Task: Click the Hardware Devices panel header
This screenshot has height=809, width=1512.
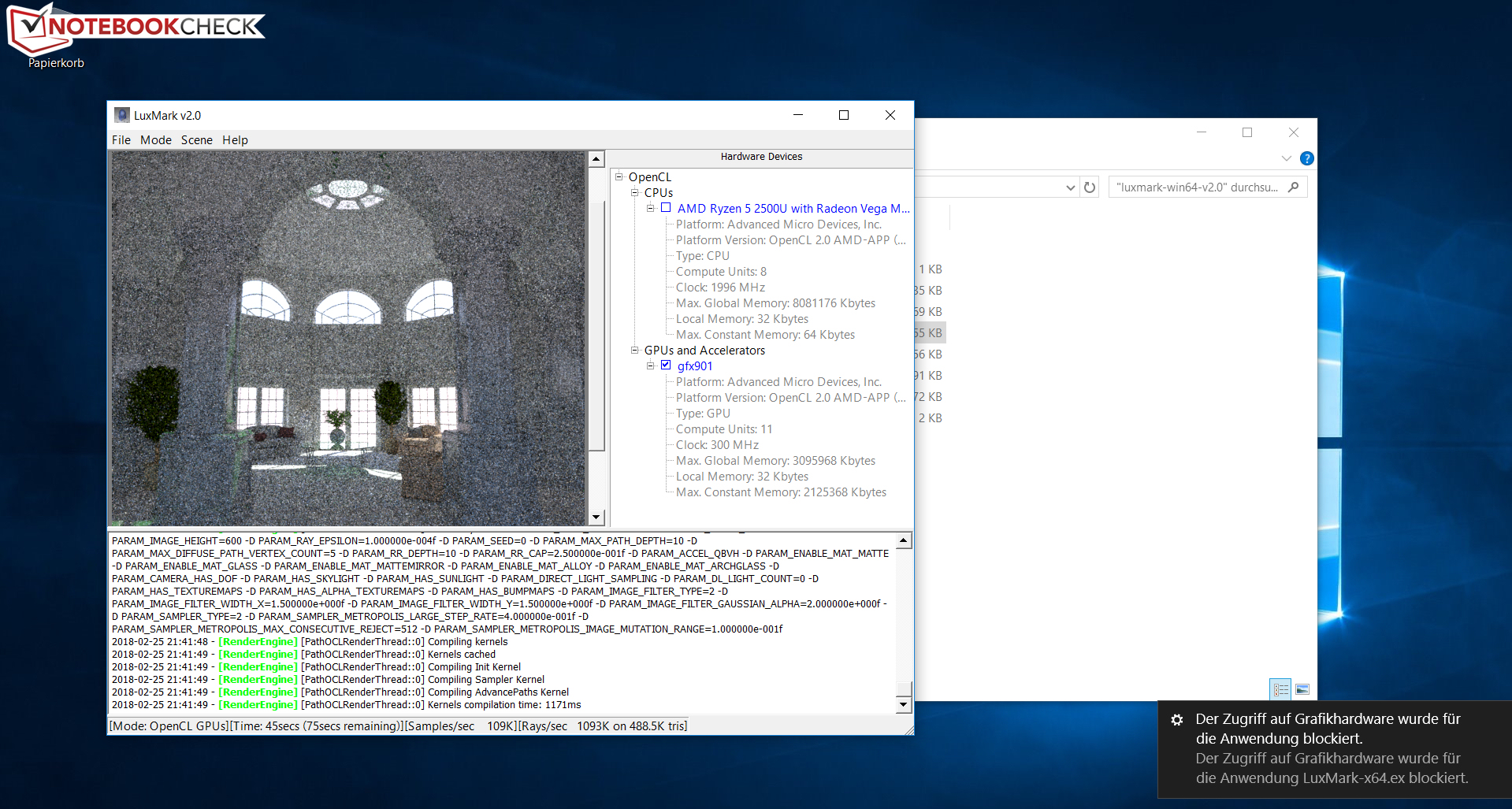Action: (x=761, y=157)
